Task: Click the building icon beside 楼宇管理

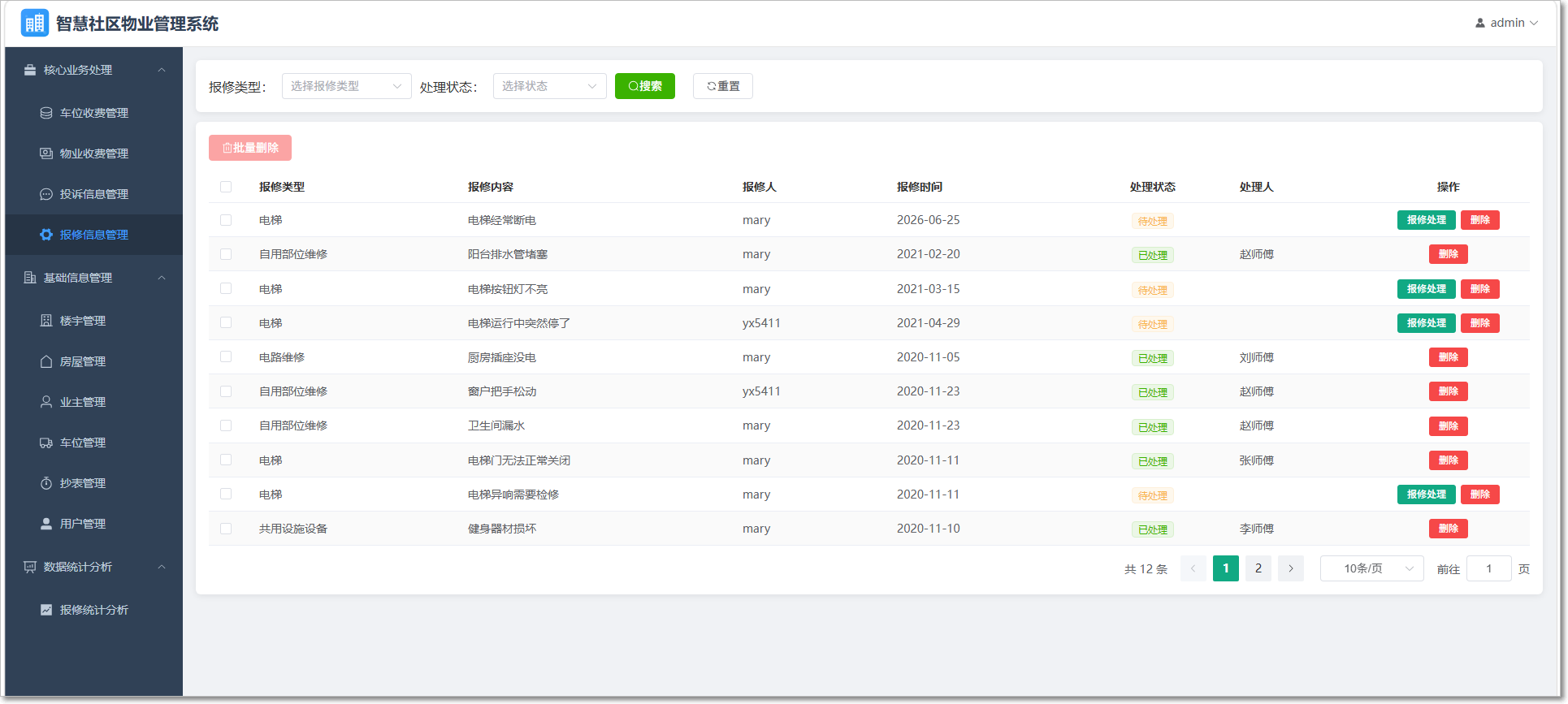Action: coord(46,321)
